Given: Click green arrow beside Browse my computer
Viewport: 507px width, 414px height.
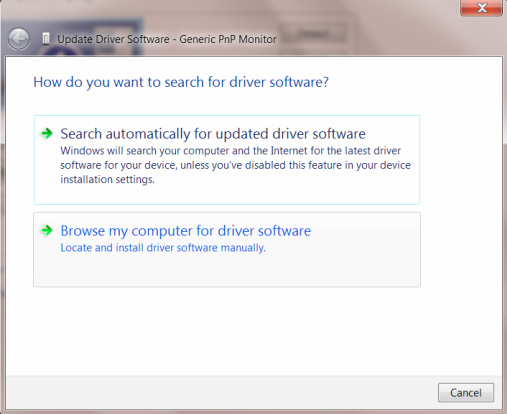Looking at the screenshot, I should click(x=47, y=230).
